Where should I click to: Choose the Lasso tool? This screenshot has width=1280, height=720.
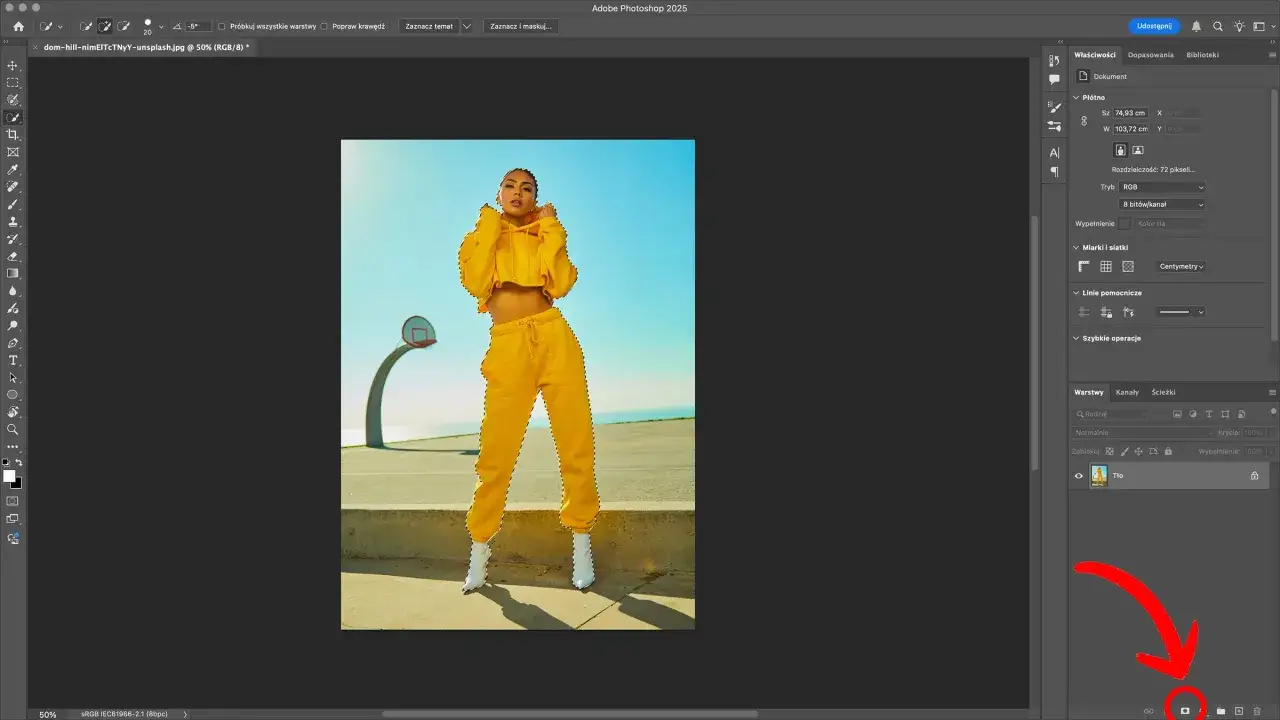pos(13,100)
